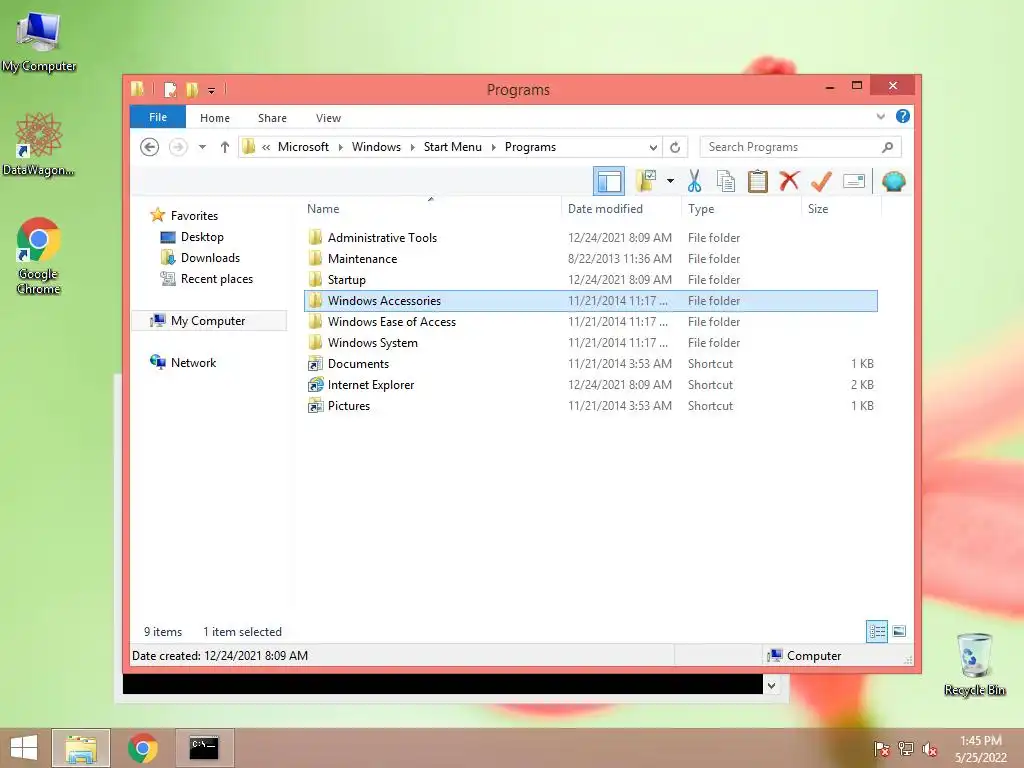Select the Documents shortcut
The image size is (1024, 768).
pos(590,364)
